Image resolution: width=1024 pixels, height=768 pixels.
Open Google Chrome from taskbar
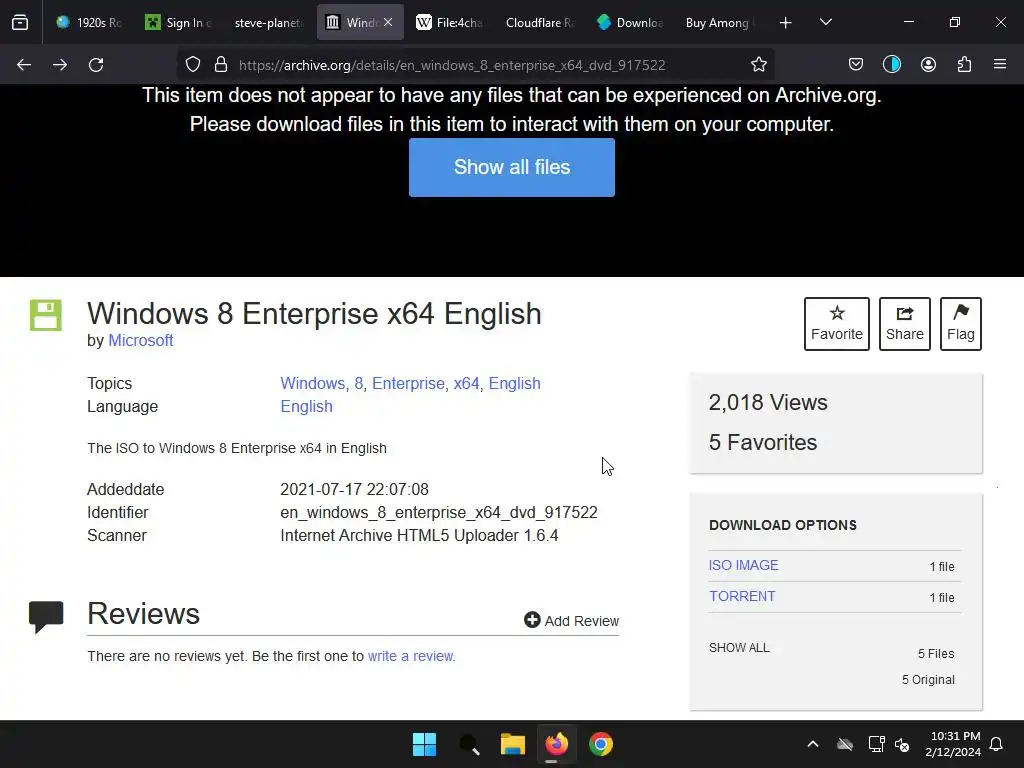601,744
